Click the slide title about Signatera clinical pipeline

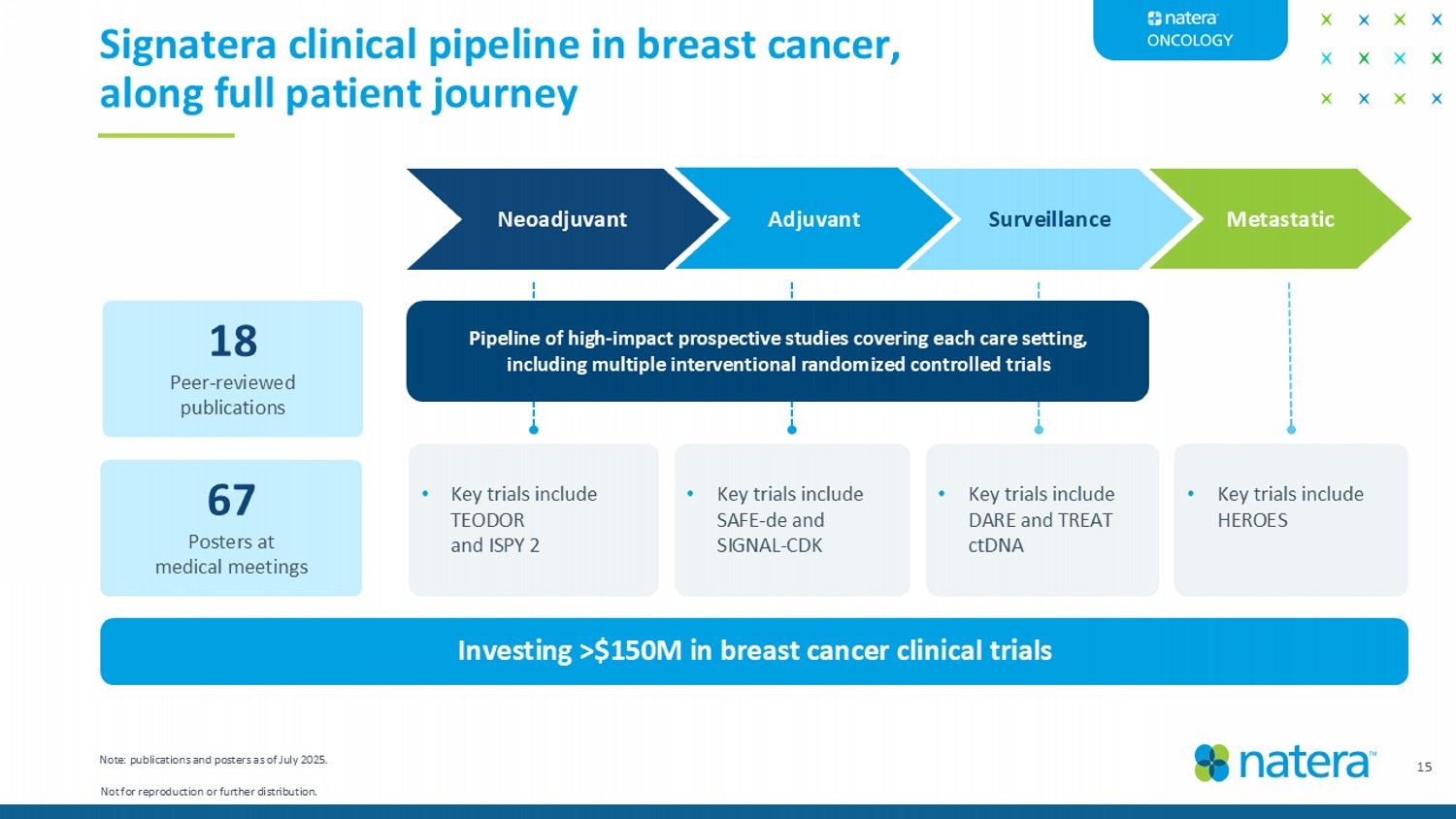500,69
